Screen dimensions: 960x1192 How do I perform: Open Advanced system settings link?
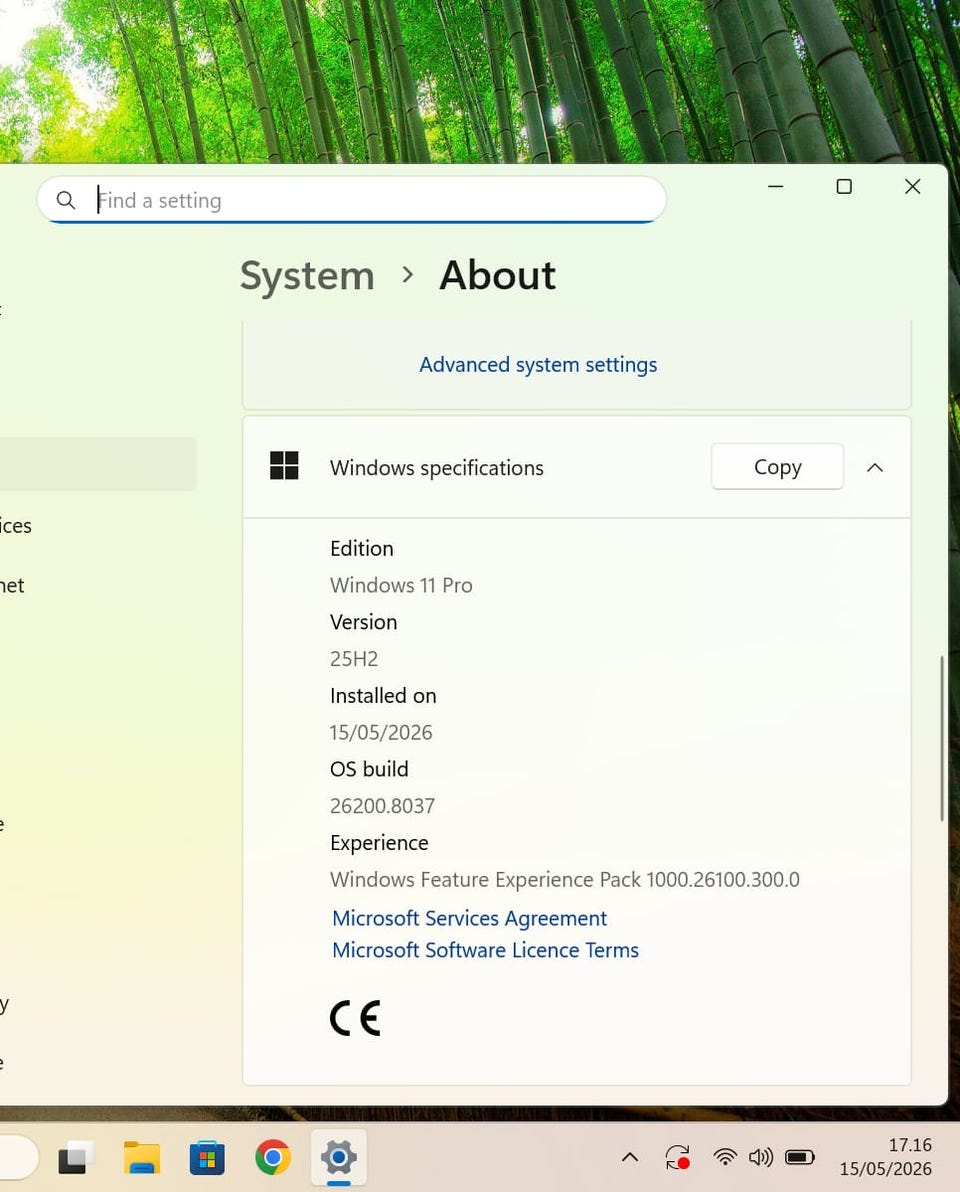pyautogui.click(x=538, y=365)
